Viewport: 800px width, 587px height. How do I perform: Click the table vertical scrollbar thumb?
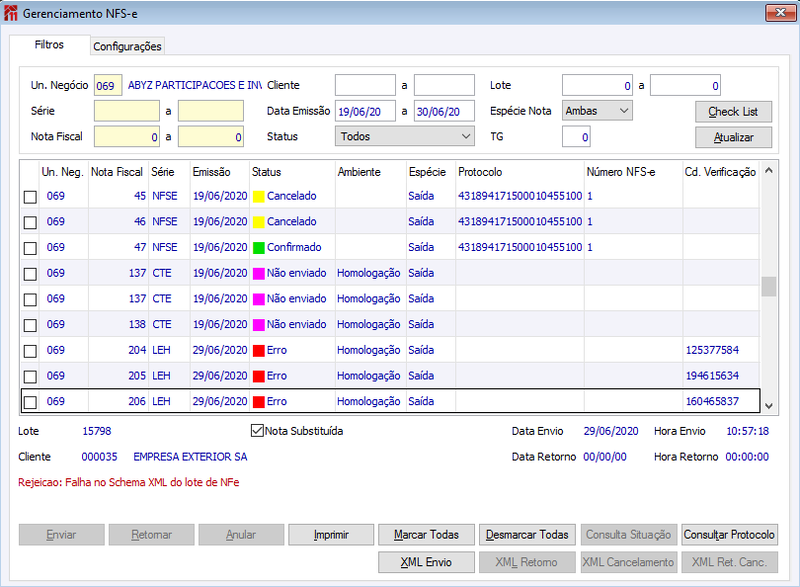[769, 287]
